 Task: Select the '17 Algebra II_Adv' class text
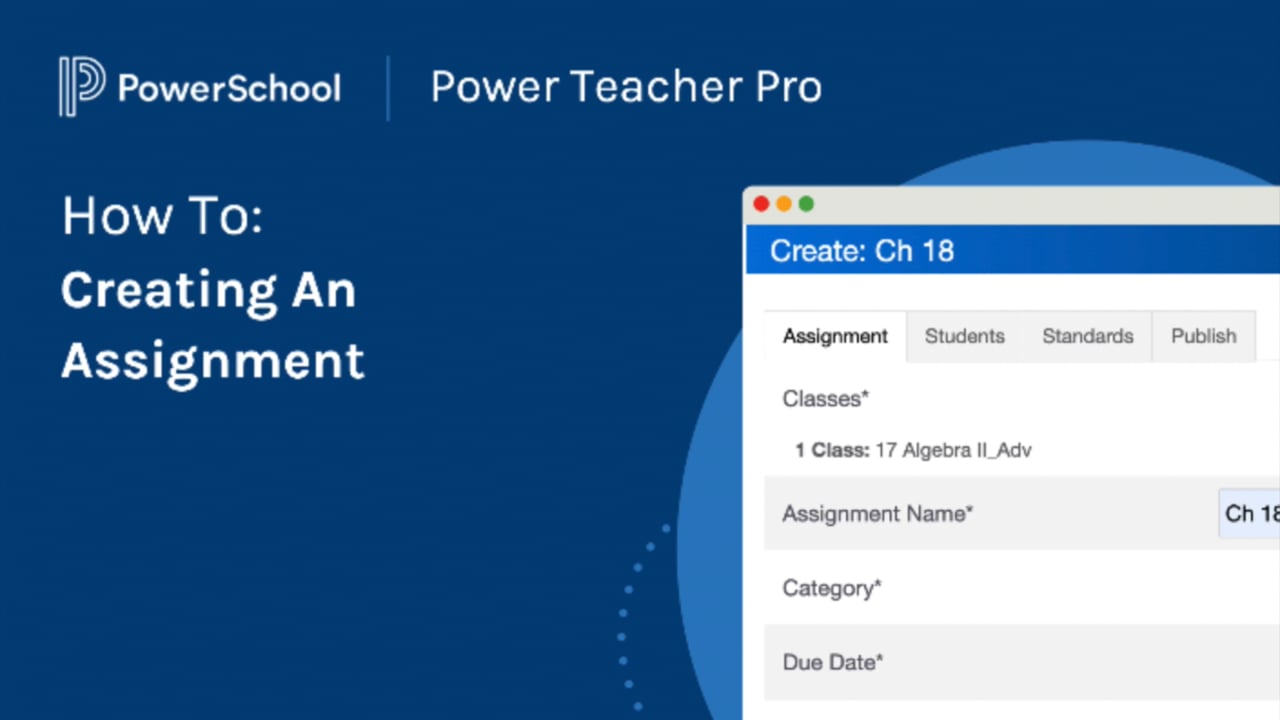pyautogui.click(x=953, y=450)
